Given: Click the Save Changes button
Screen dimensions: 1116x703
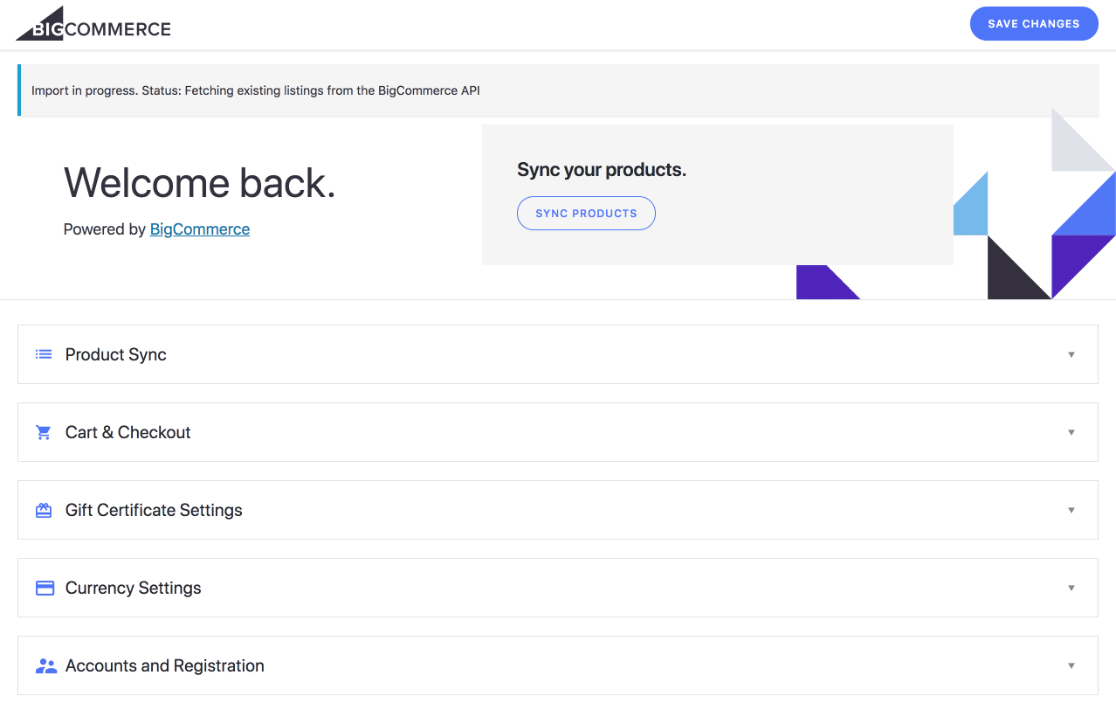Looking at the screenshot, I should 1033,23.
